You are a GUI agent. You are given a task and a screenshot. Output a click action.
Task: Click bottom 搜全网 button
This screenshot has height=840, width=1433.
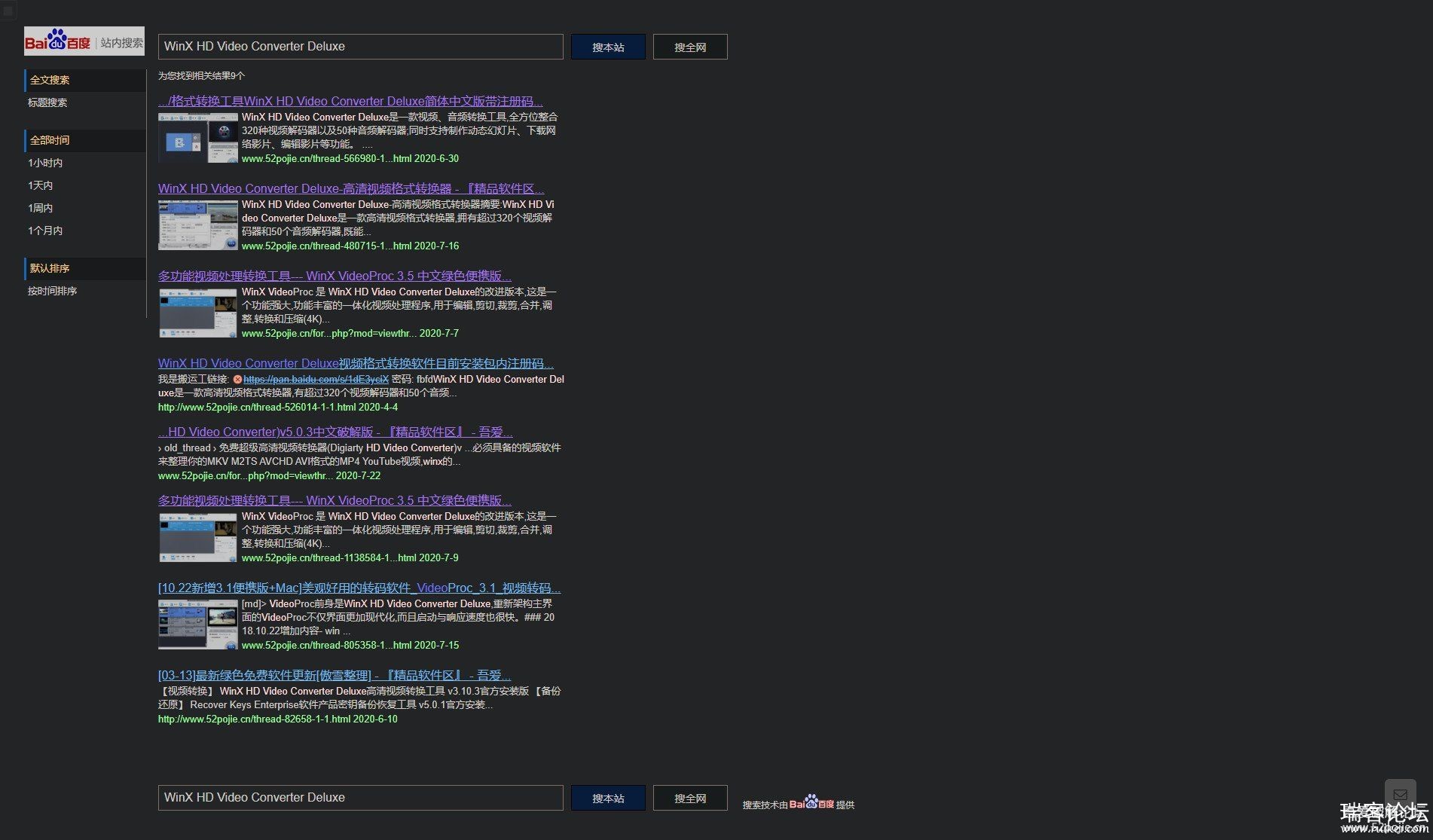click(x=690, y=798)
